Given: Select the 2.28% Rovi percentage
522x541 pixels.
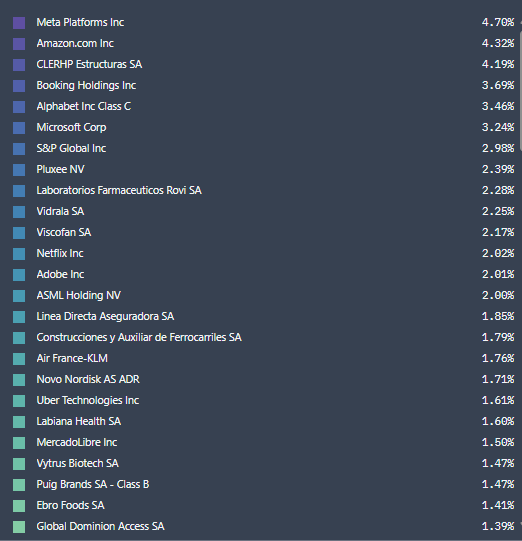Looking at the screenshot, I should [498, 190].
